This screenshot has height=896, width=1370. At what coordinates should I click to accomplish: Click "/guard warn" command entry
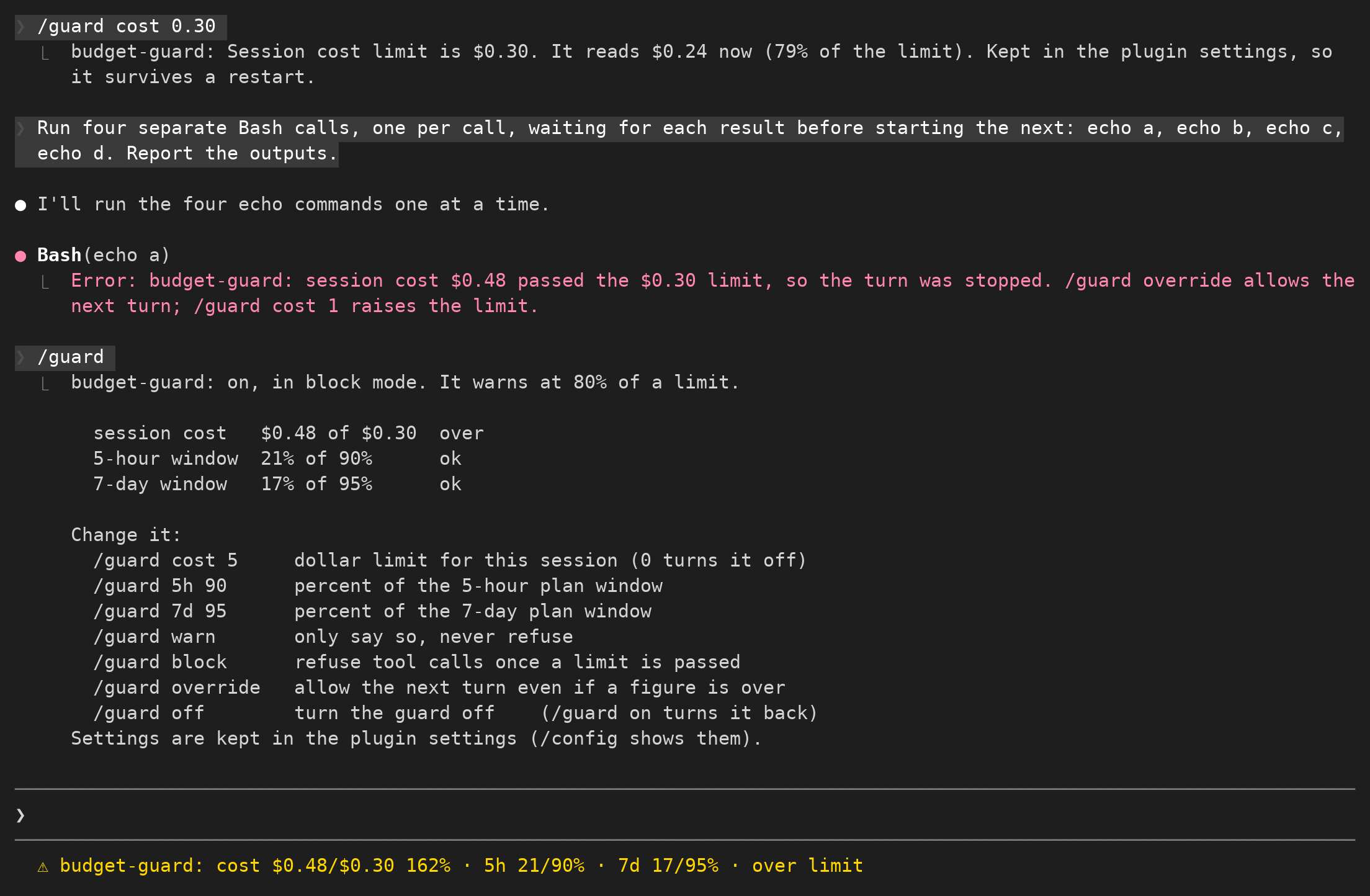[x=154, y=637]
